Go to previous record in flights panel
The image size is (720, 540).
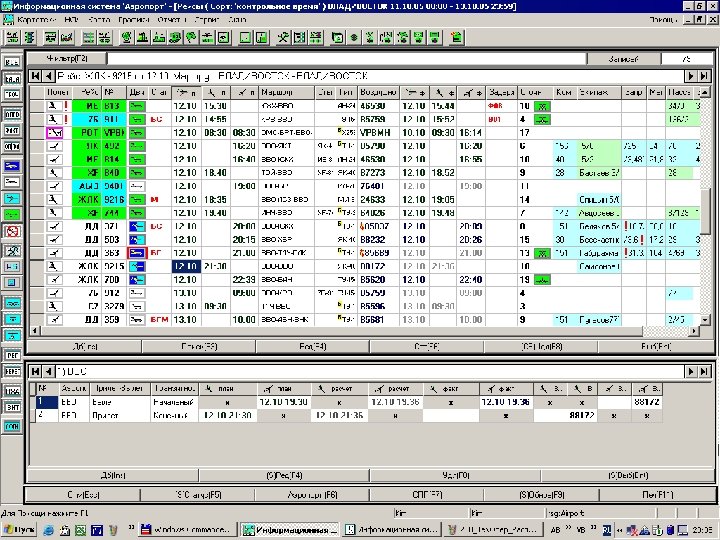[48, 76]
